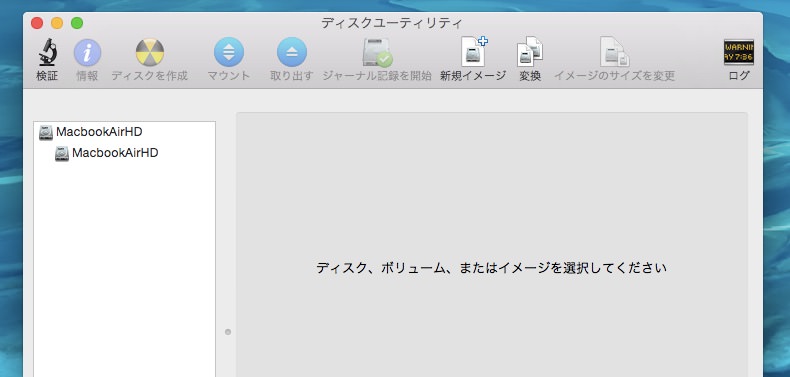Screen dimensions: 790x377
Task: Click the 検証 text label
Action: click(47, 76)
